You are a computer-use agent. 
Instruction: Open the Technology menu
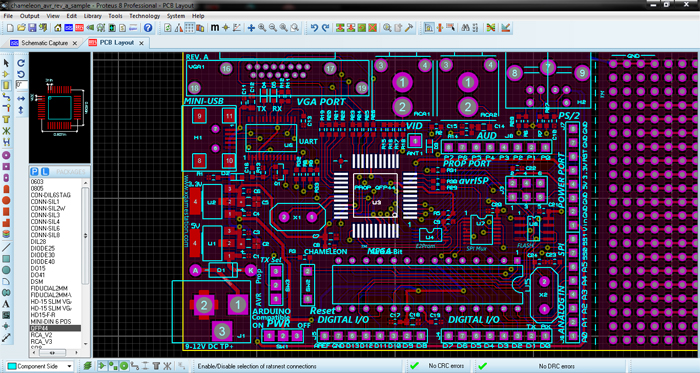[x=145, y=16]
